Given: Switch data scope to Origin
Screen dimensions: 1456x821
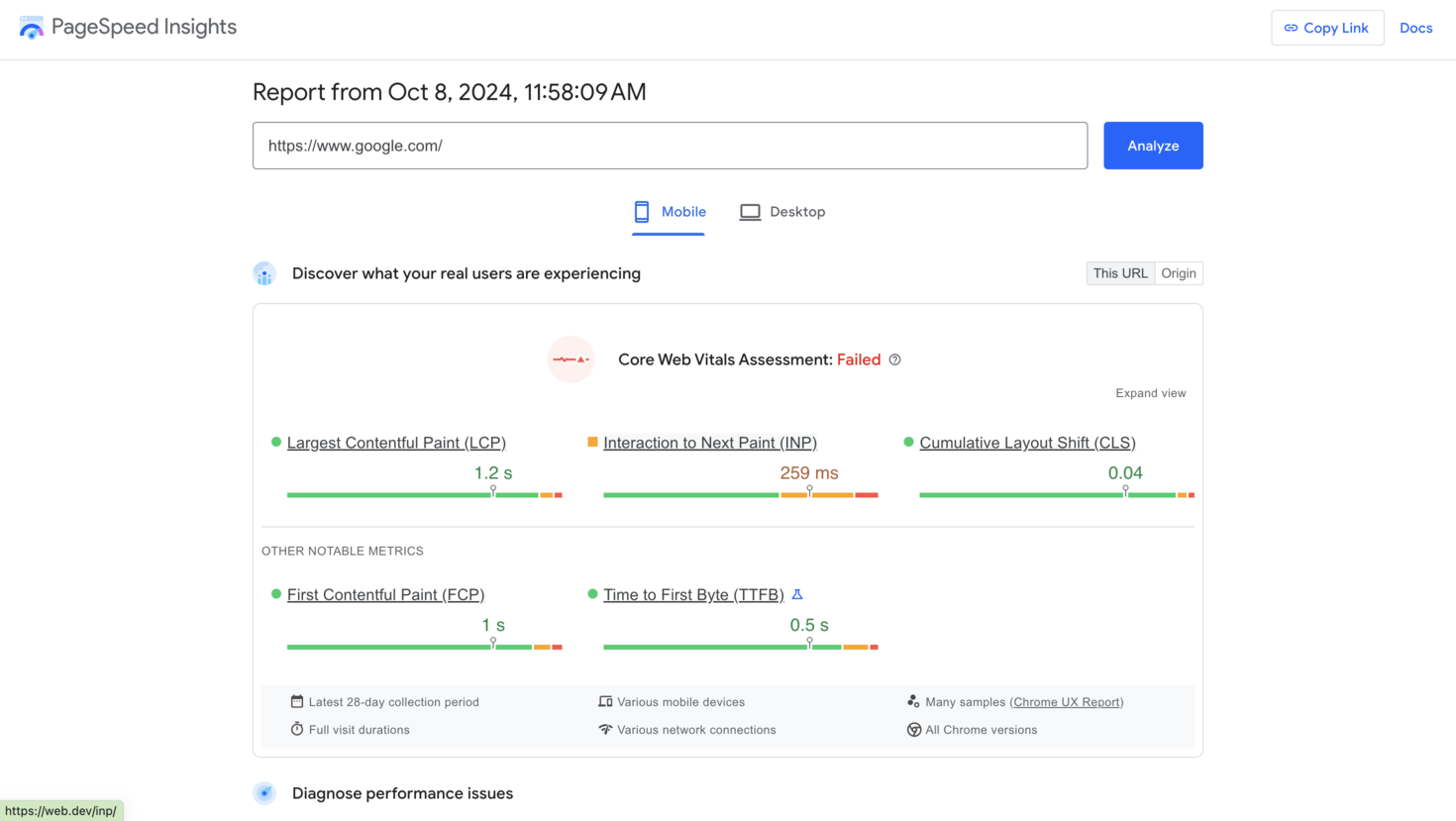Looking at the screenshot, I should [1178, 272].
